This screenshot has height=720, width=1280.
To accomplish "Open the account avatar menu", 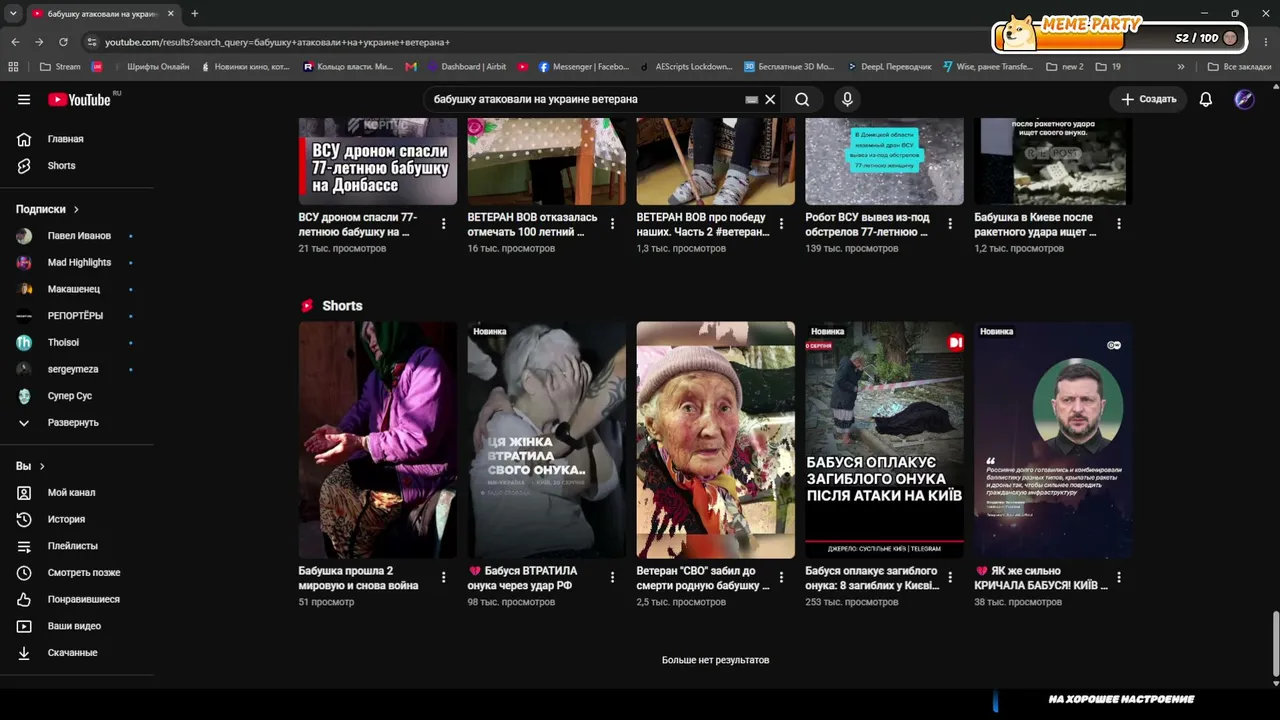I will click(1244, 99).
